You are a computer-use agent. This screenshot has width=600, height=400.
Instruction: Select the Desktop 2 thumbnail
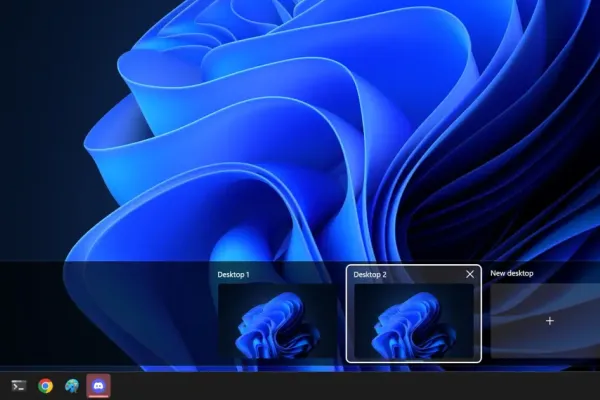pyautogui.click(x=414, y=321)
